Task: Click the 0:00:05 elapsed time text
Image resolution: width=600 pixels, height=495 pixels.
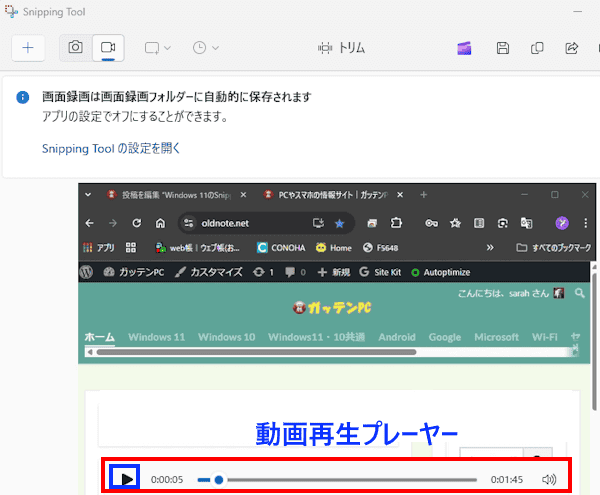Action: (x=167, y=480)
